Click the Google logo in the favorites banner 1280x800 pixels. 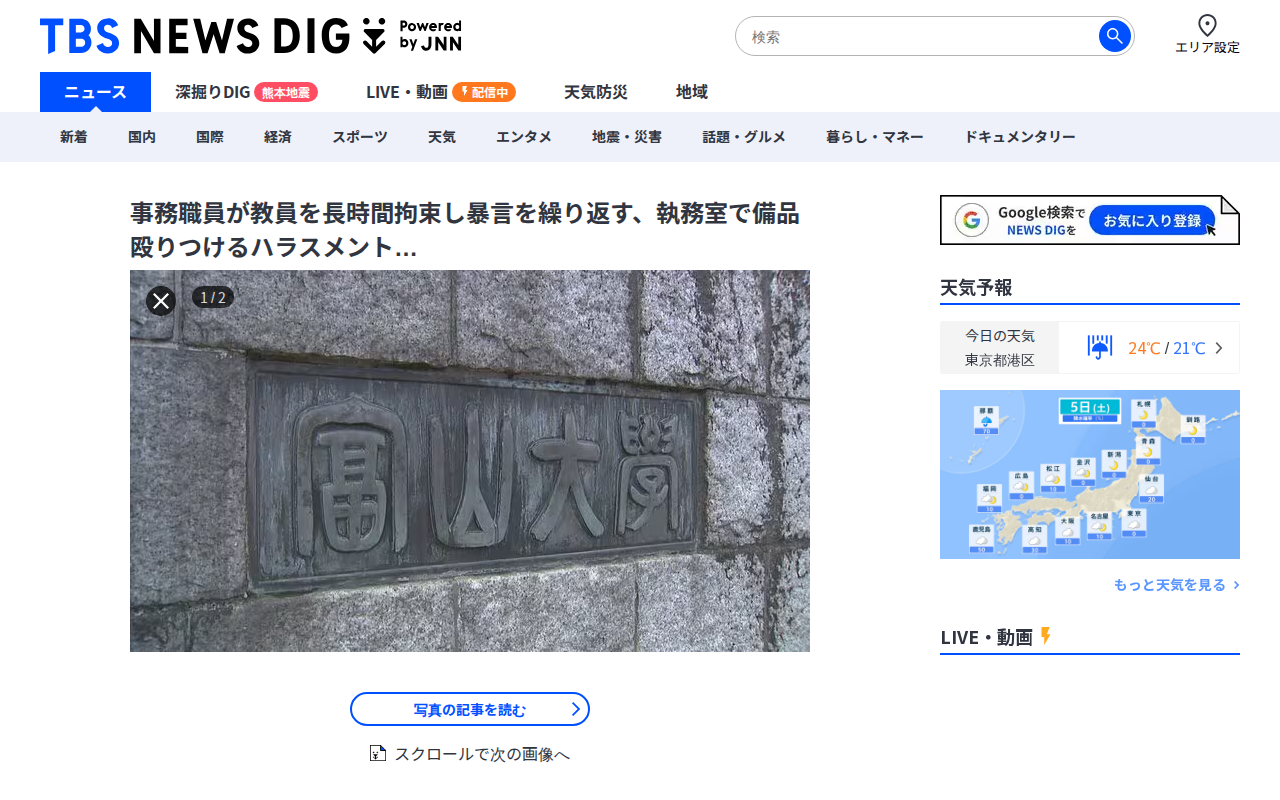[971, 220]
